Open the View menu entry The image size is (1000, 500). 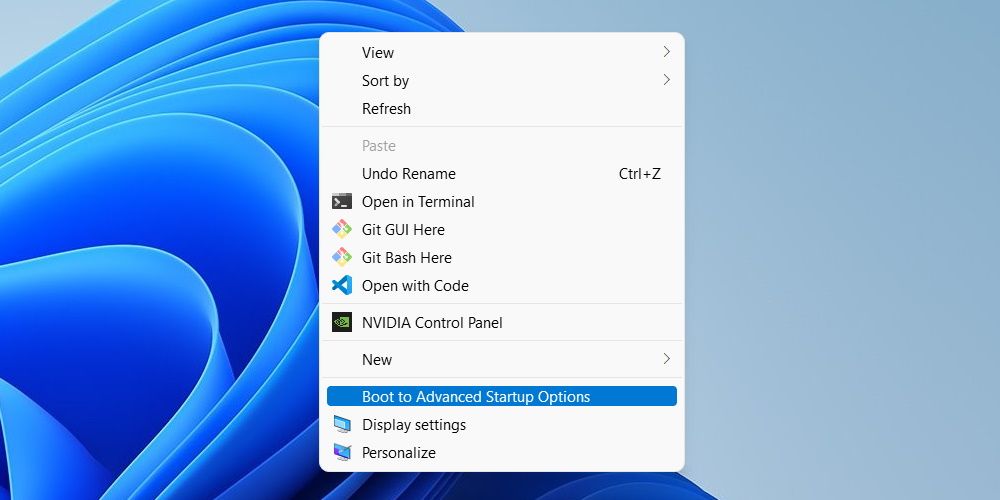point(502,52)
